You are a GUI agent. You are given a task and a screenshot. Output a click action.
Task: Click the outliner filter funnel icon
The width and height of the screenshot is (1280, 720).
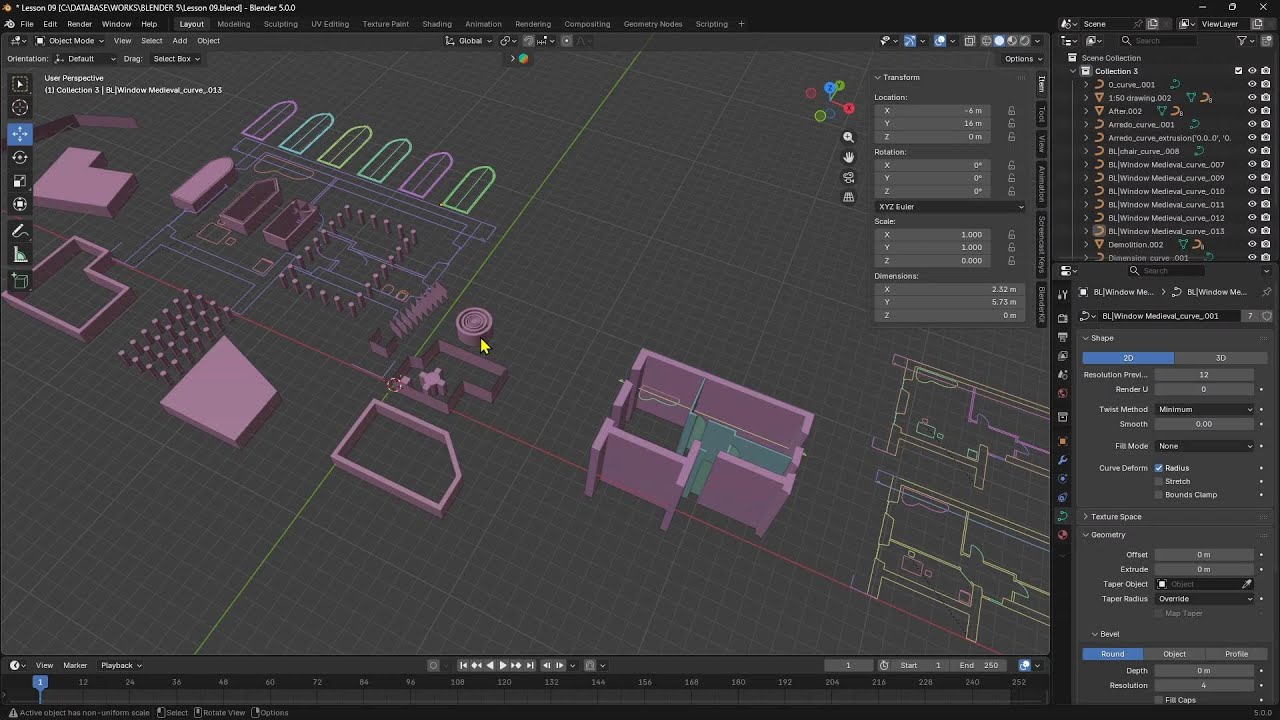[1243, 41]
